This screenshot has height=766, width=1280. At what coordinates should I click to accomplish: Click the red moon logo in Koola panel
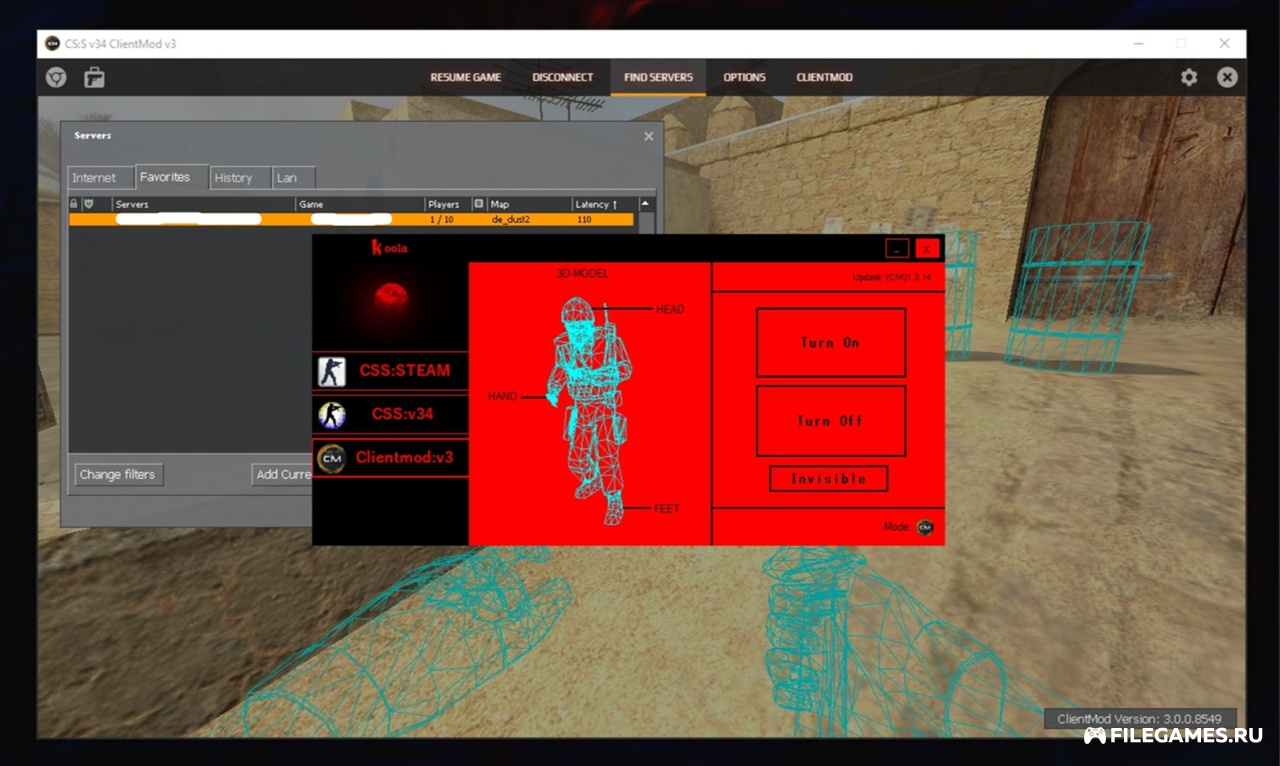(x=389, y=298)
